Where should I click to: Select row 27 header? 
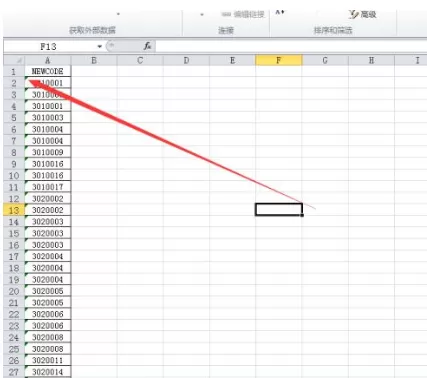pos(14,372)
